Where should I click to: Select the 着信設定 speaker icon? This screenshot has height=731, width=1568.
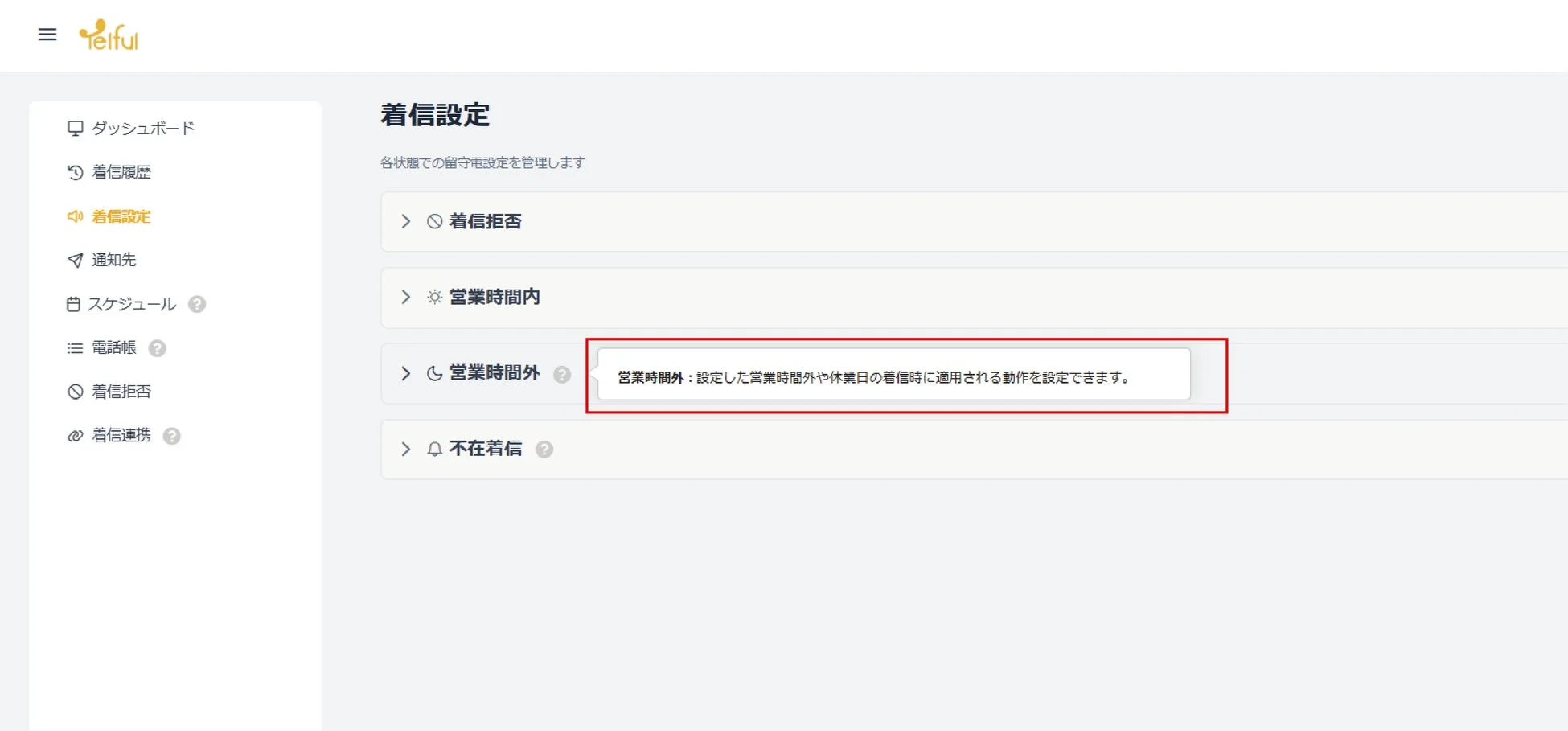75,216
